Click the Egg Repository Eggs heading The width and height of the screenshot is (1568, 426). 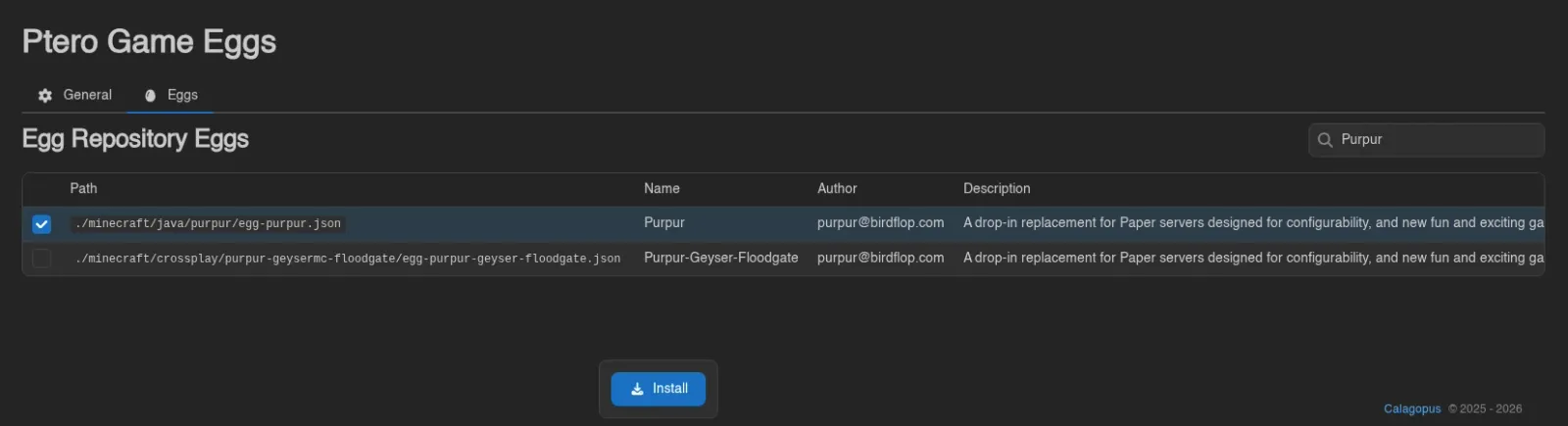coord(135,139)
